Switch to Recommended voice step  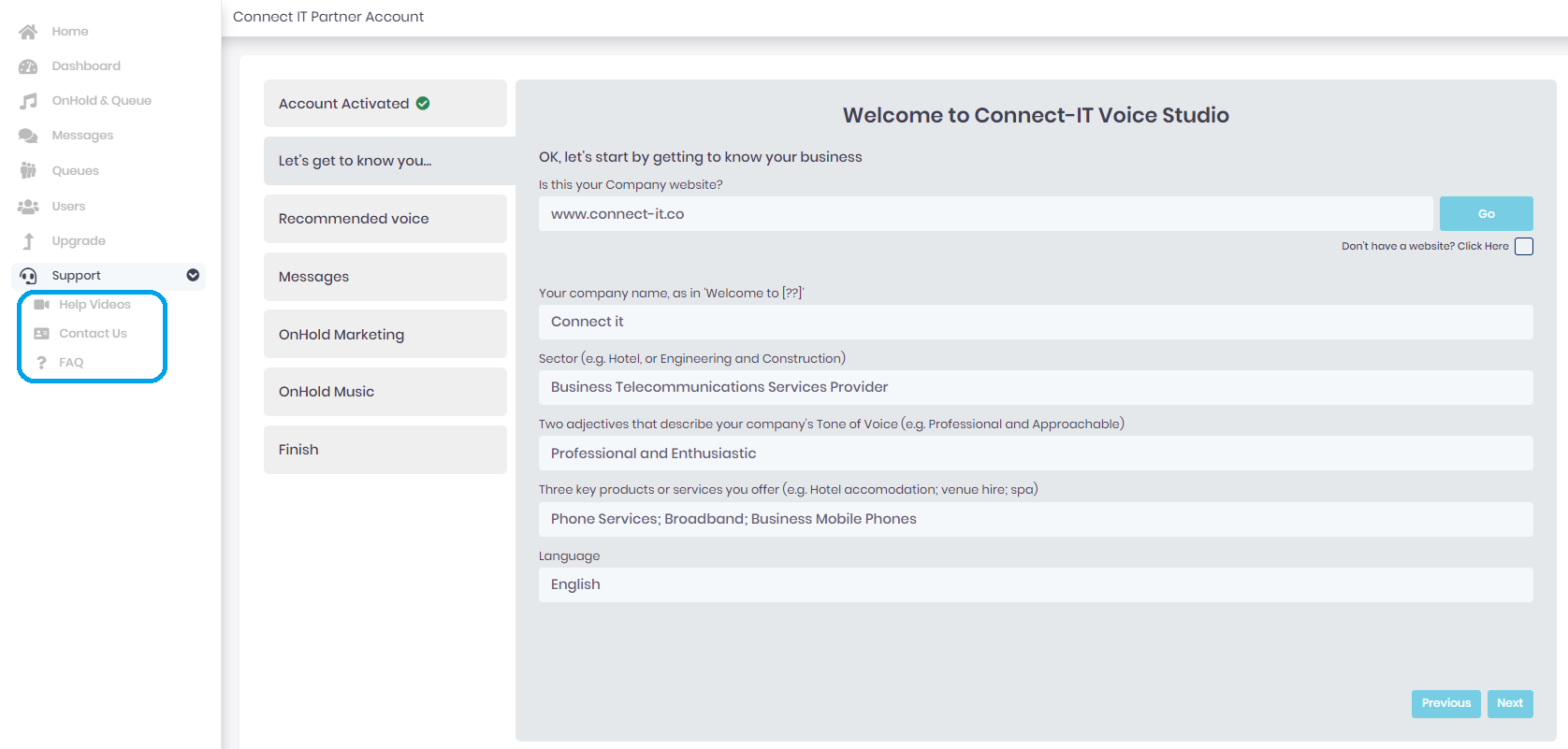[385, 219]
